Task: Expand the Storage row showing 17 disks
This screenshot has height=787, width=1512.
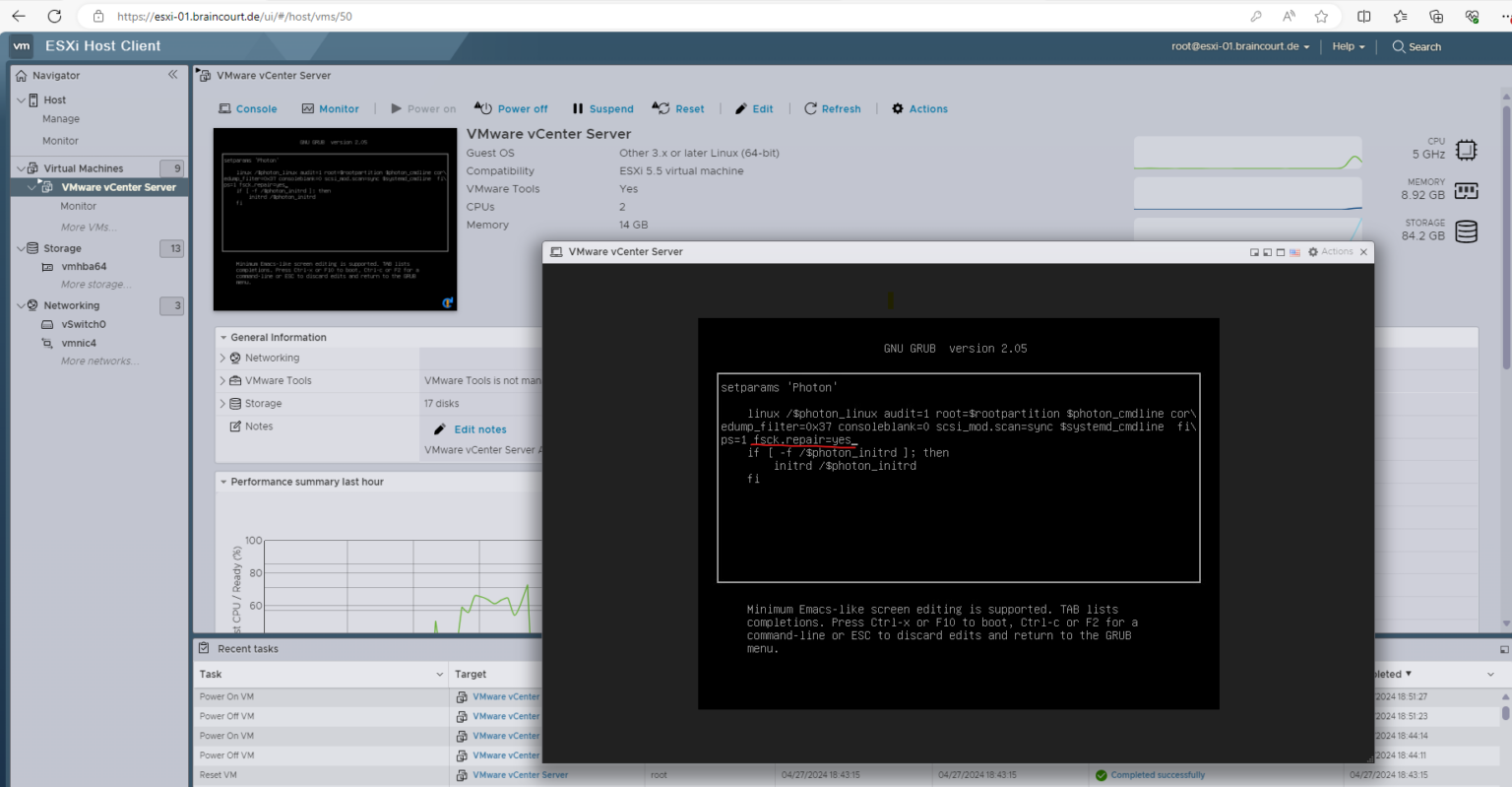Action: pos(222,403)
